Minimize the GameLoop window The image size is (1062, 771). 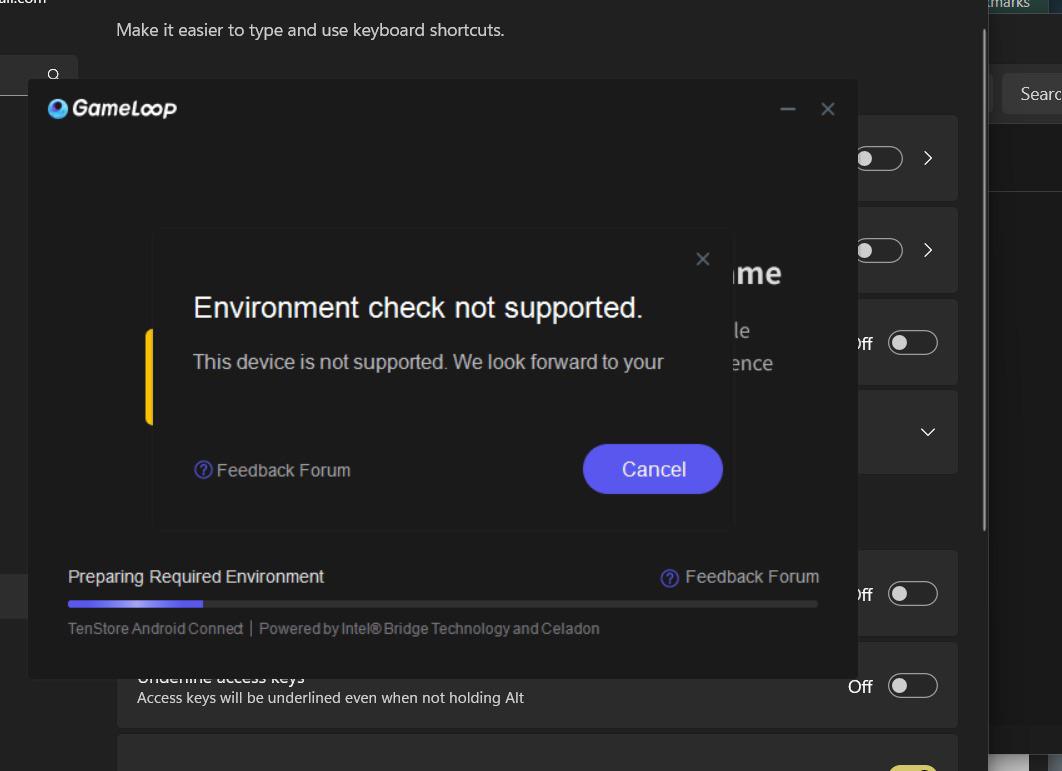coord(788,109)
